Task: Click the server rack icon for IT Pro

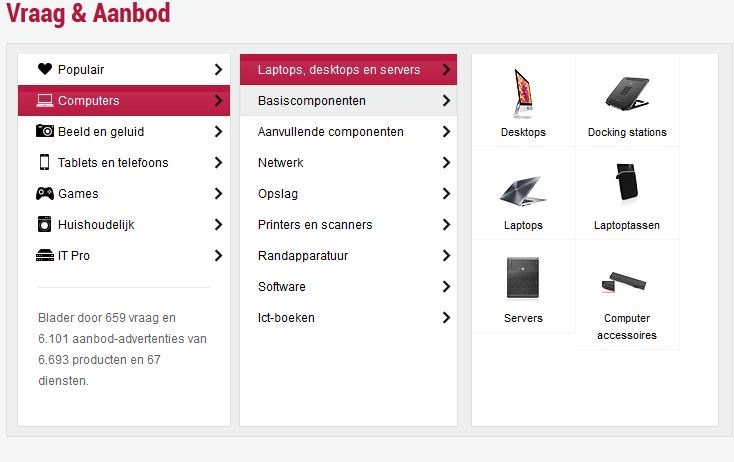Action: [44, 255]
